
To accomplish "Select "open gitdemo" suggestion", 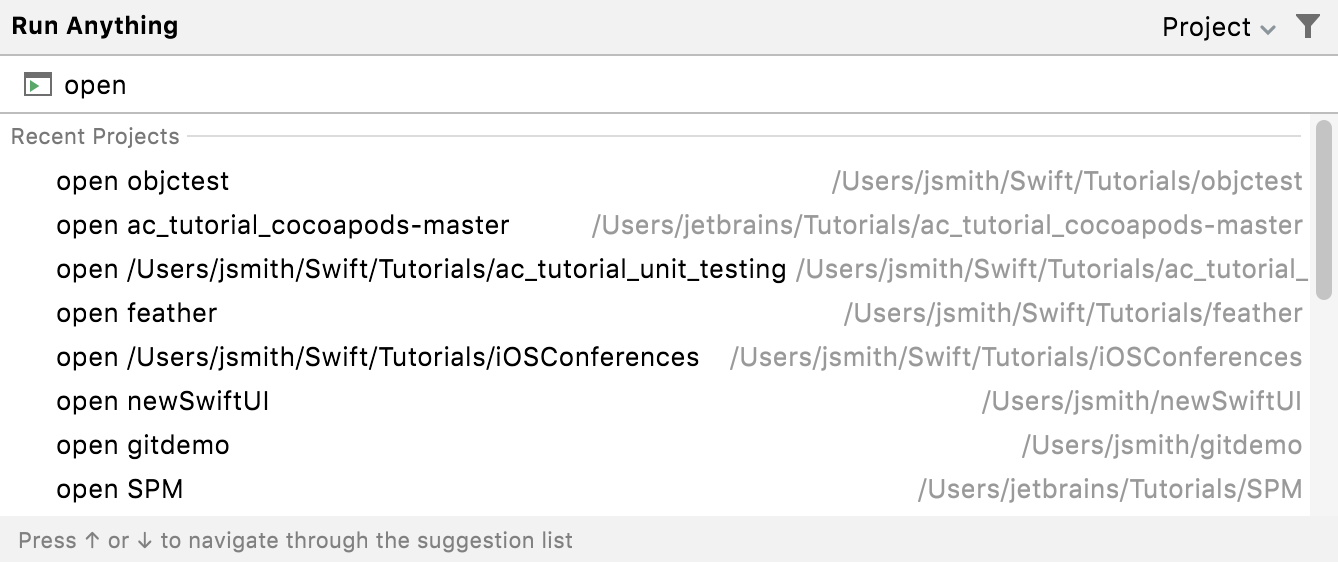I will click(x=143, y=445).
